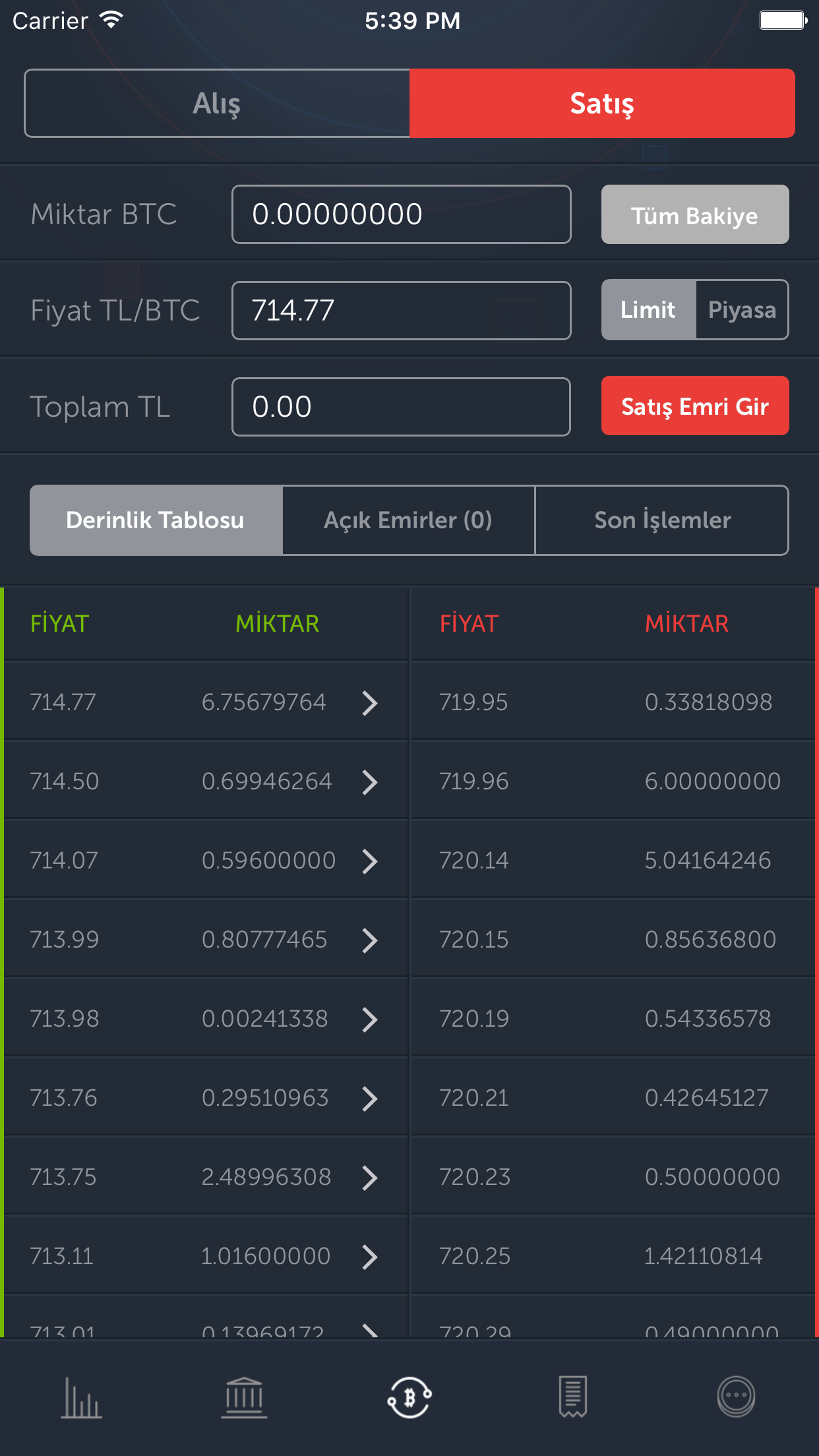Open the price chart tab icon
The width and height of the screenshot is (819, 1456).
coord(82,1397)
